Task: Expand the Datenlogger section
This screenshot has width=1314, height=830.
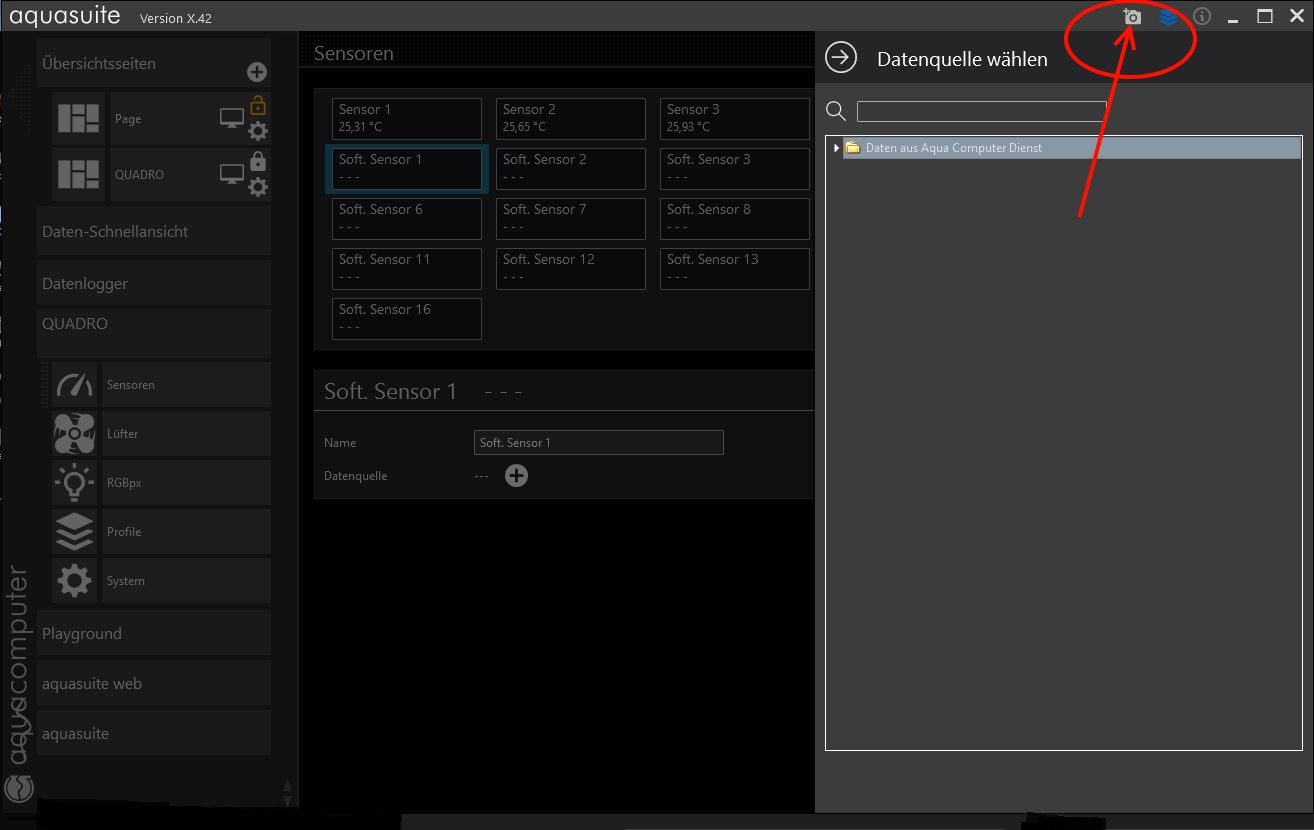Action: 153,284
